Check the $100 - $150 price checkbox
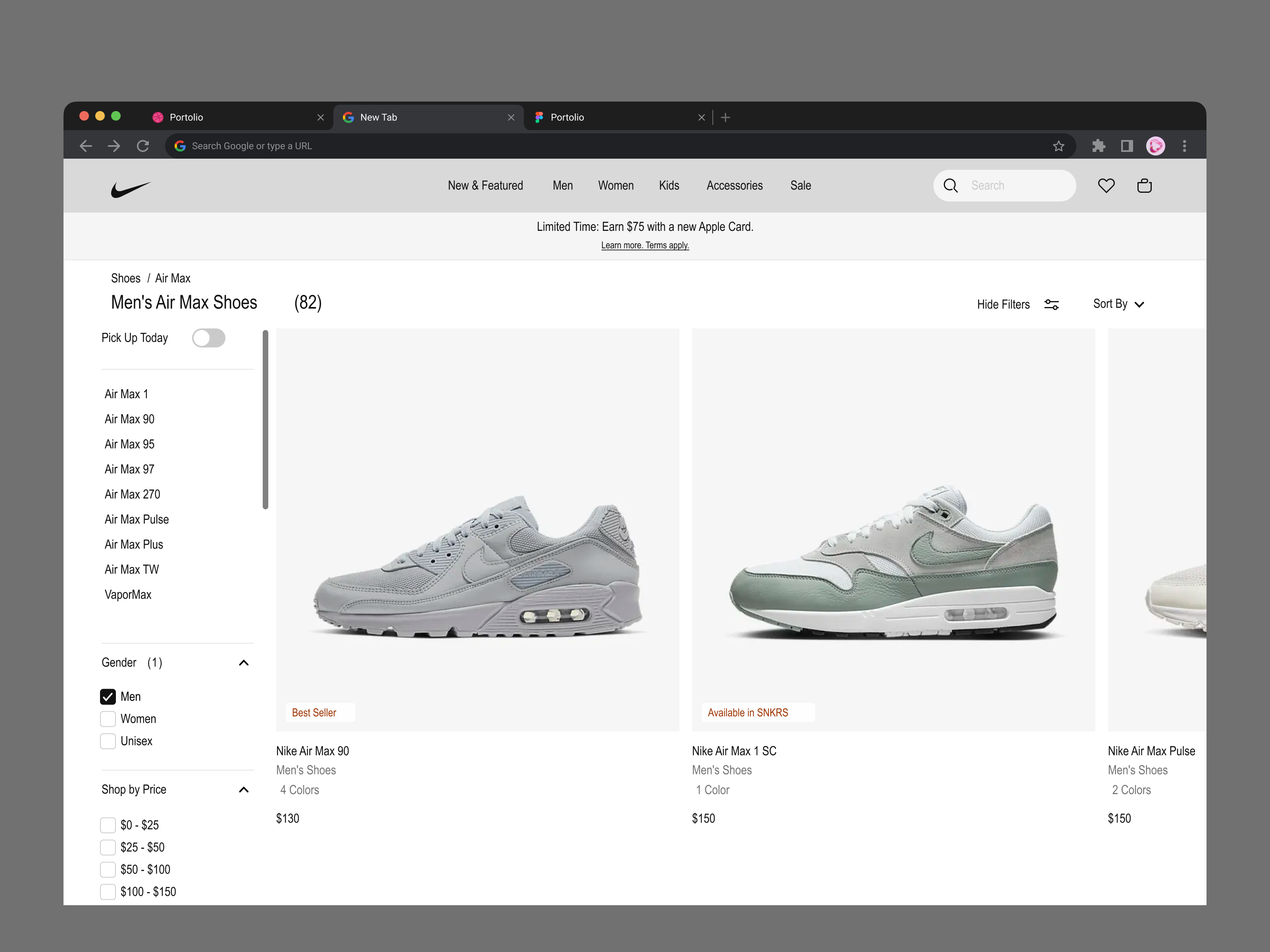 [108, 892]
